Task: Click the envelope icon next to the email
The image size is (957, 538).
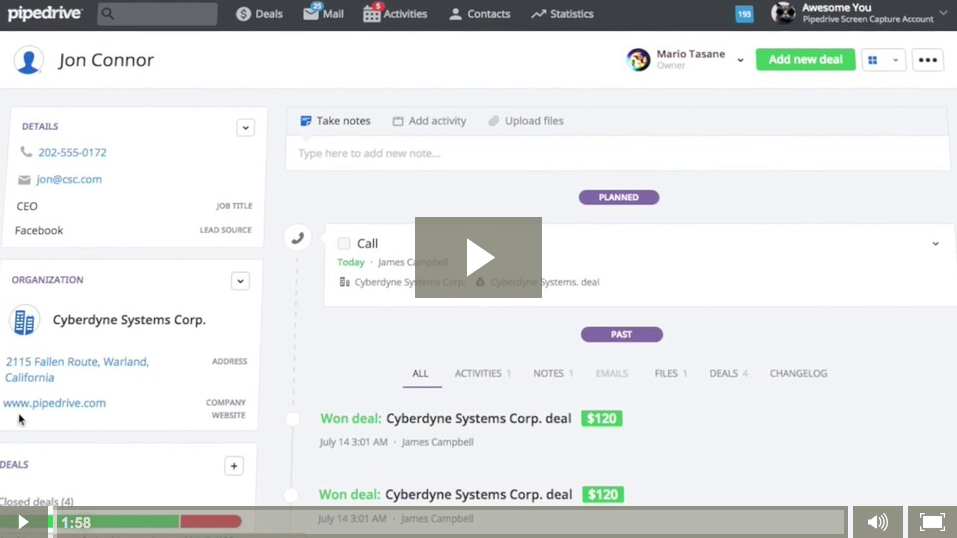Action: [x=24, y=180]
